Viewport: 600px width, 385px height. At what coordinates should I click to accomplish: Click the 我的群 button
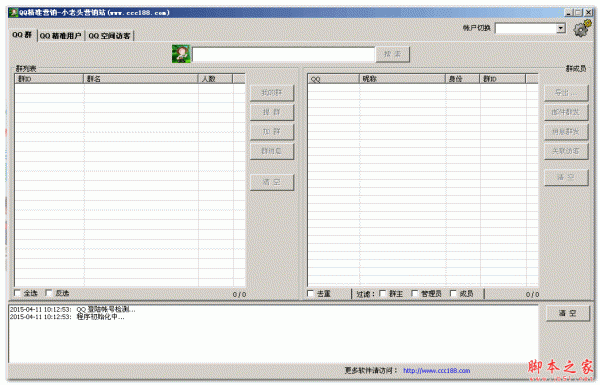272,93
